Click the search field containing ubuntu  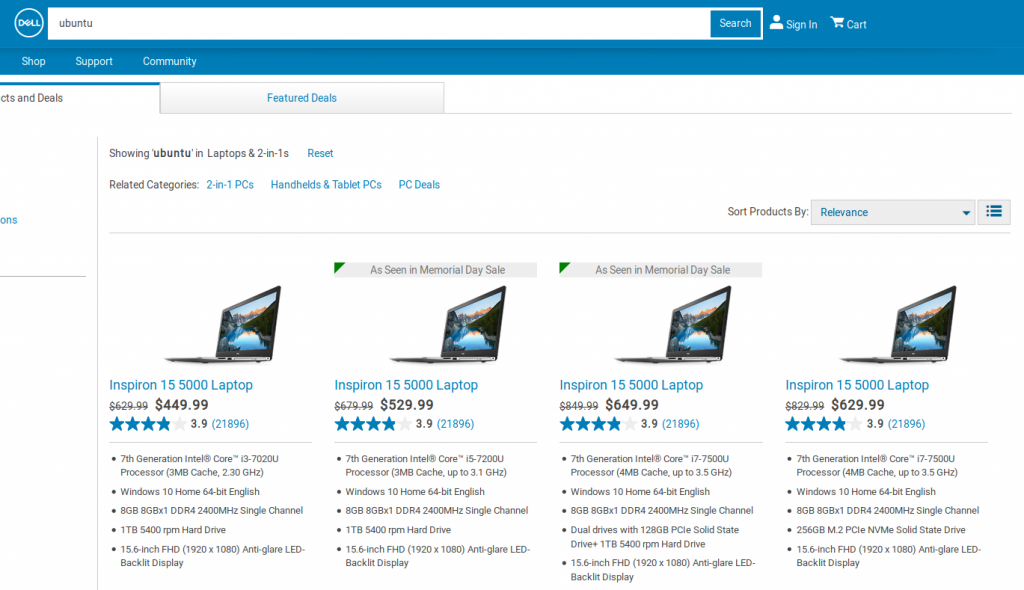coord(380,23)
